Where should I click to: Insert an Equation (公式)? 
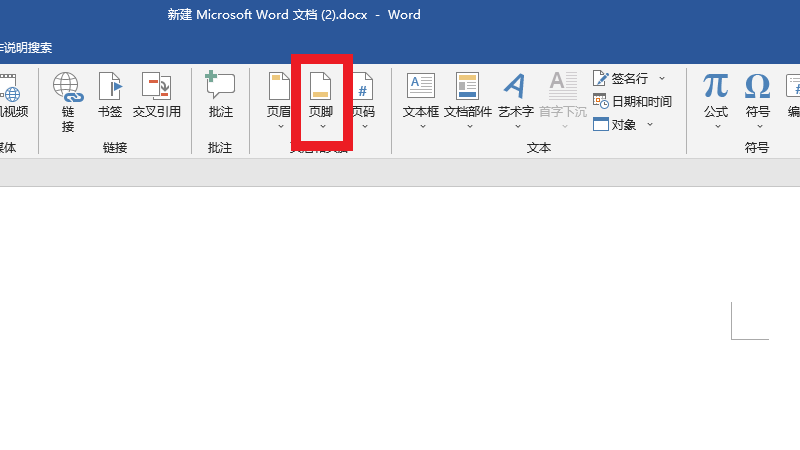coord(716,97)
